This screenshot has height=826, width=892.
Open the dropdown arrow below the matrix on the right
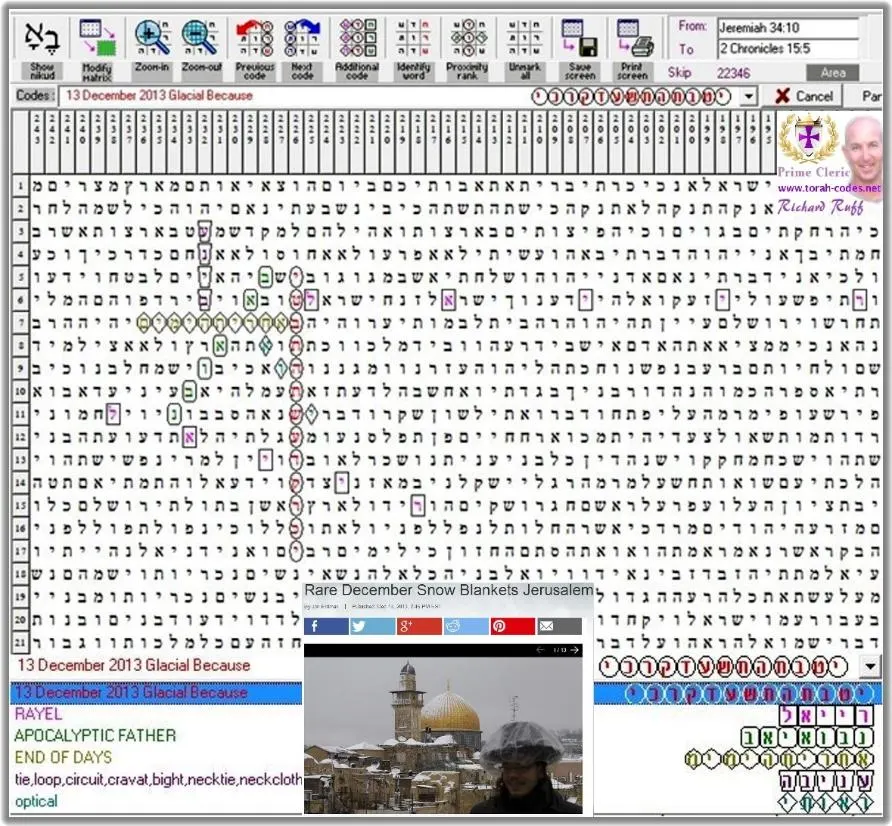coord(870,666)
